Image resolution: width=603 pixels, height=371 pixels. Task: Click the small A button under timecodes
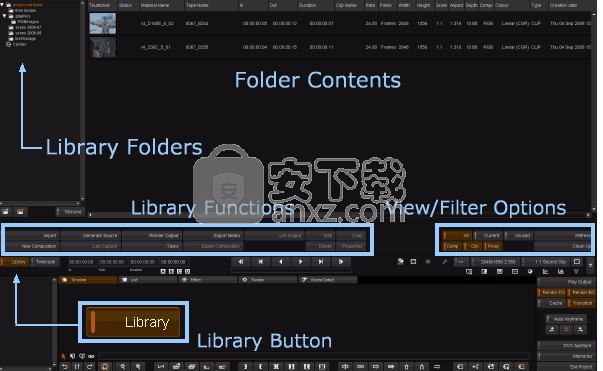(163, 271)
